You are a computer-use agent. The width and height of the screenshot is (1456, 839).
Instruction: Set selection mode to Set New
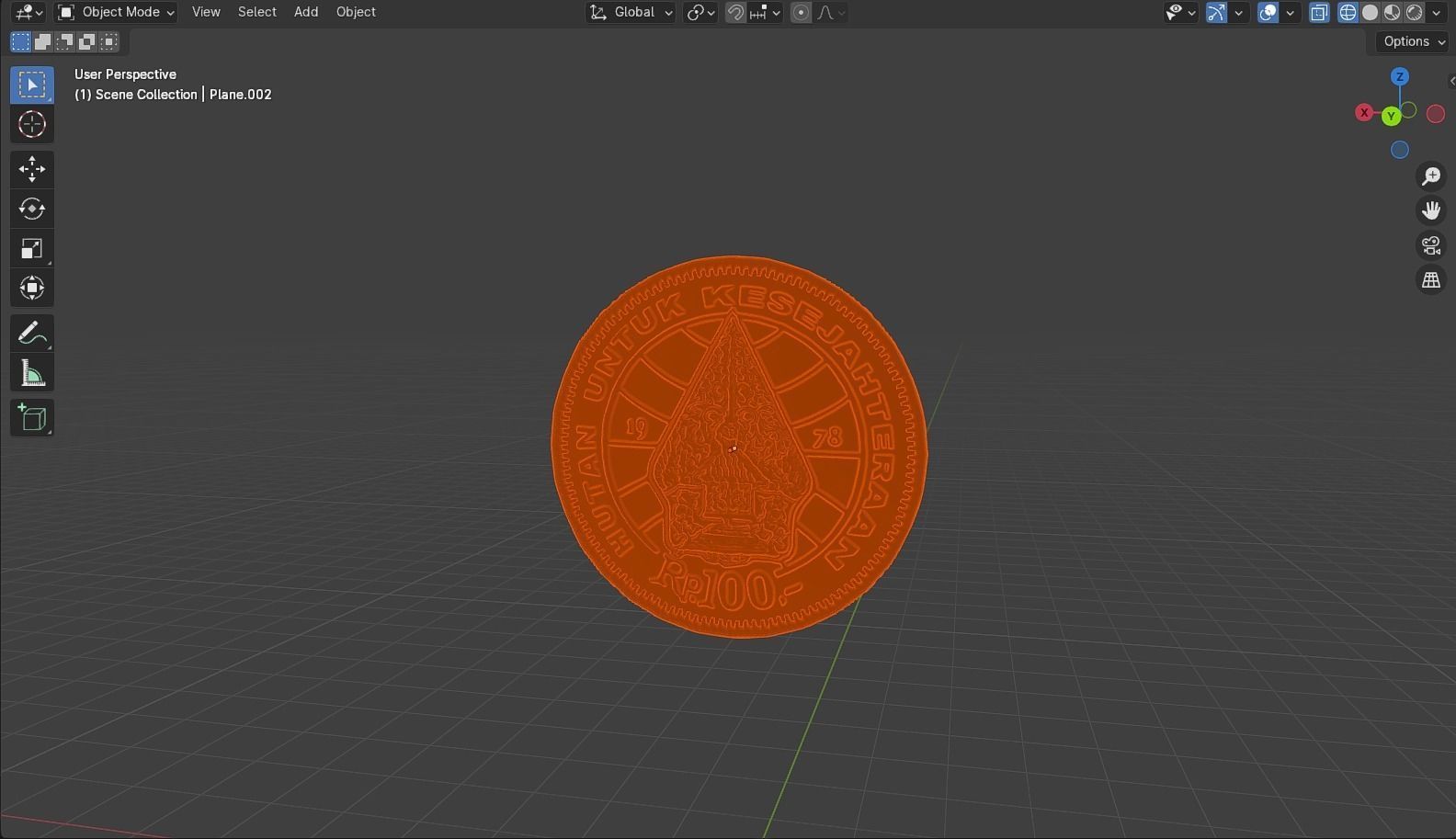point(20,41)
